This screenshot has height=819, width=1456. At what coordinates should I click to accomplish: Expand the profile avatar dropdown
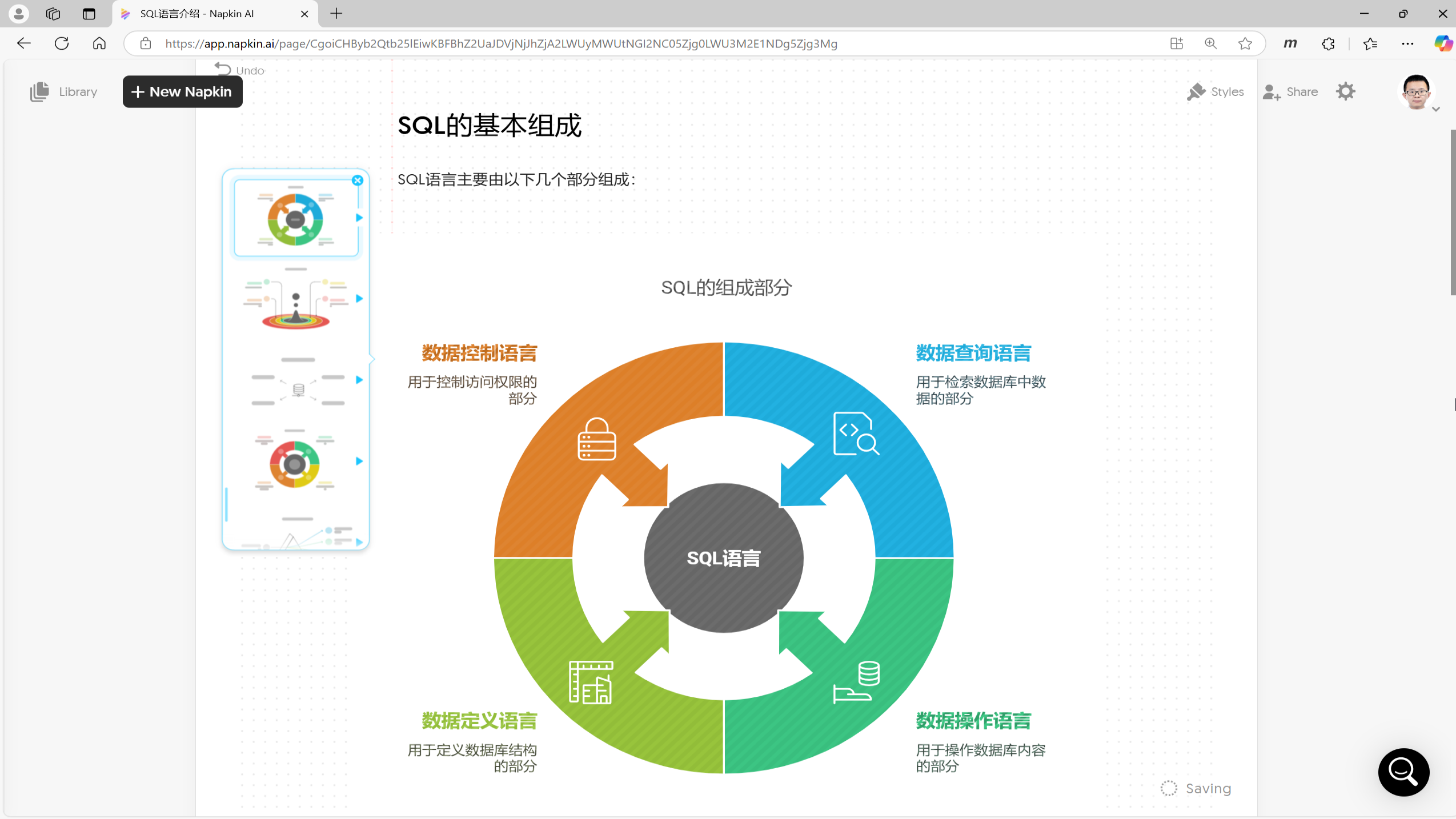click(1435, 109)
